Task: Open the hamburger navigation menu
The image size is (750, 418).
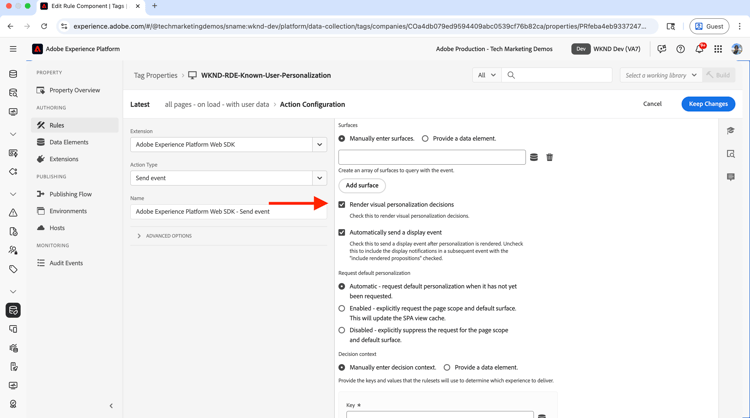Action: click(13, 49)
